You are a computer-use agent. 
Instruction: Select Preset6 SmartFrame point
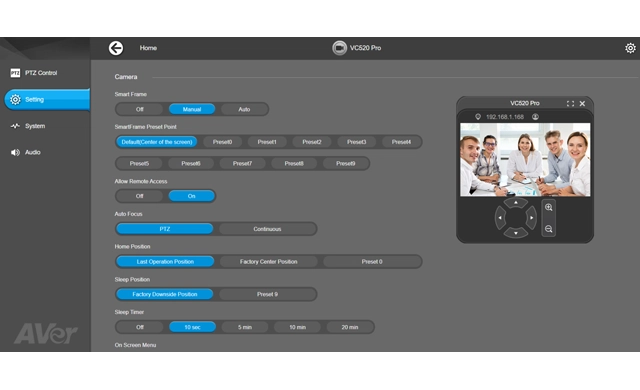(191, 164)
